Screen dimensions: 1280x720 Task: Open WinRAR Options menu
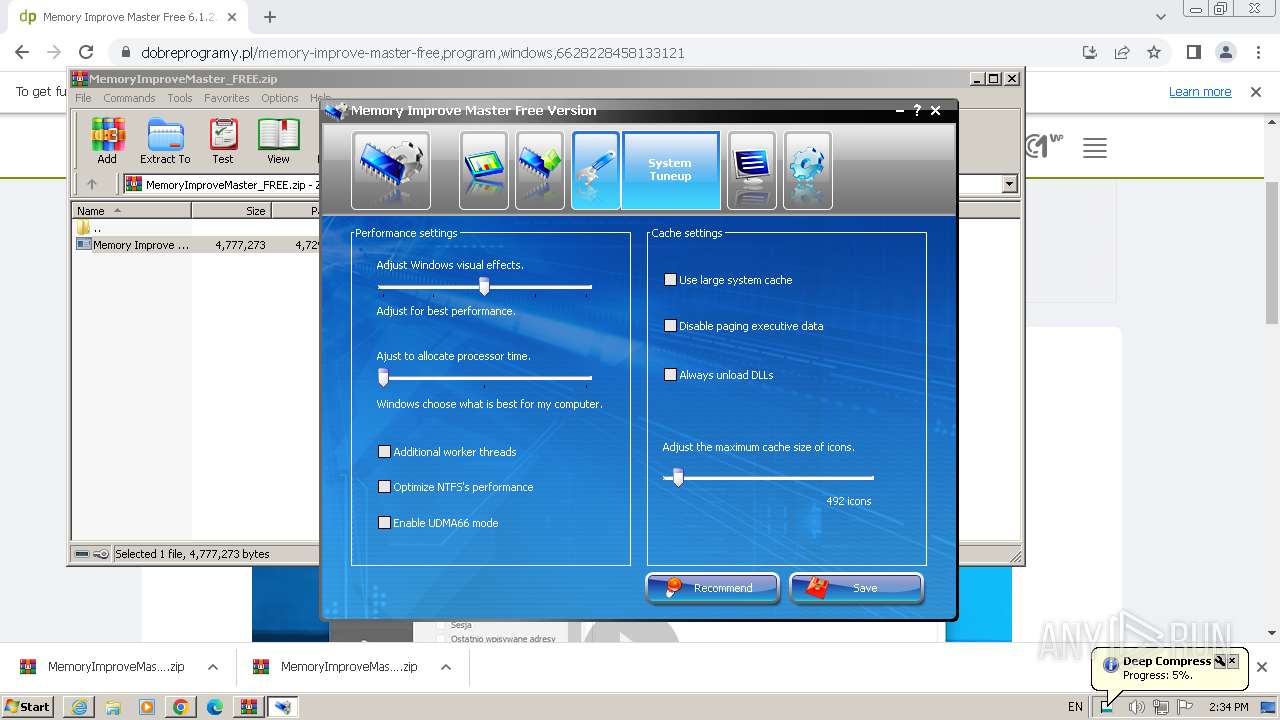tap(280, 98)
